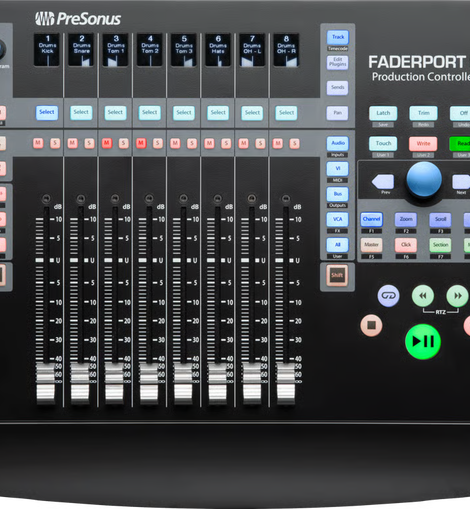470x509 pixels.
Task: Click the channel 8 fader cap
Action: [x=286, y=384]
